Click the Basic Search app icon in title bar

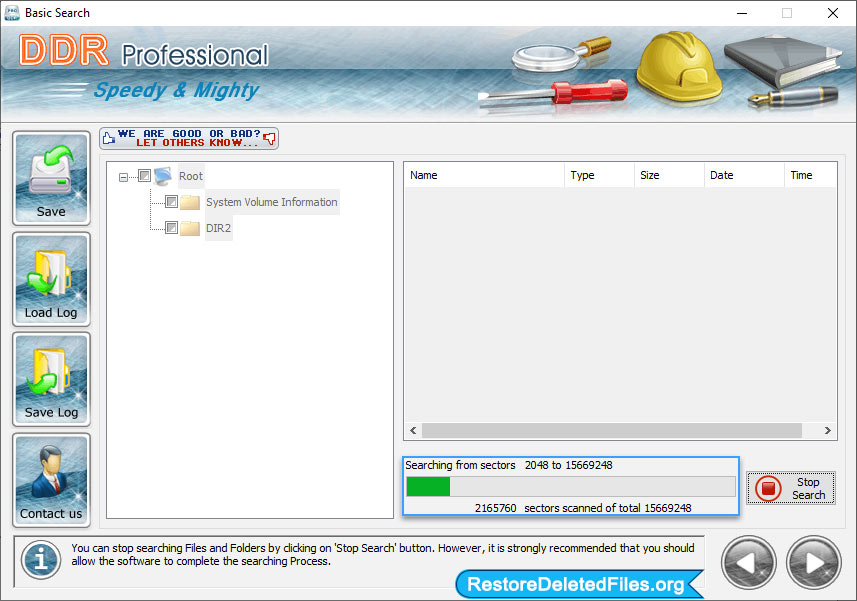[x=11, y=13]
